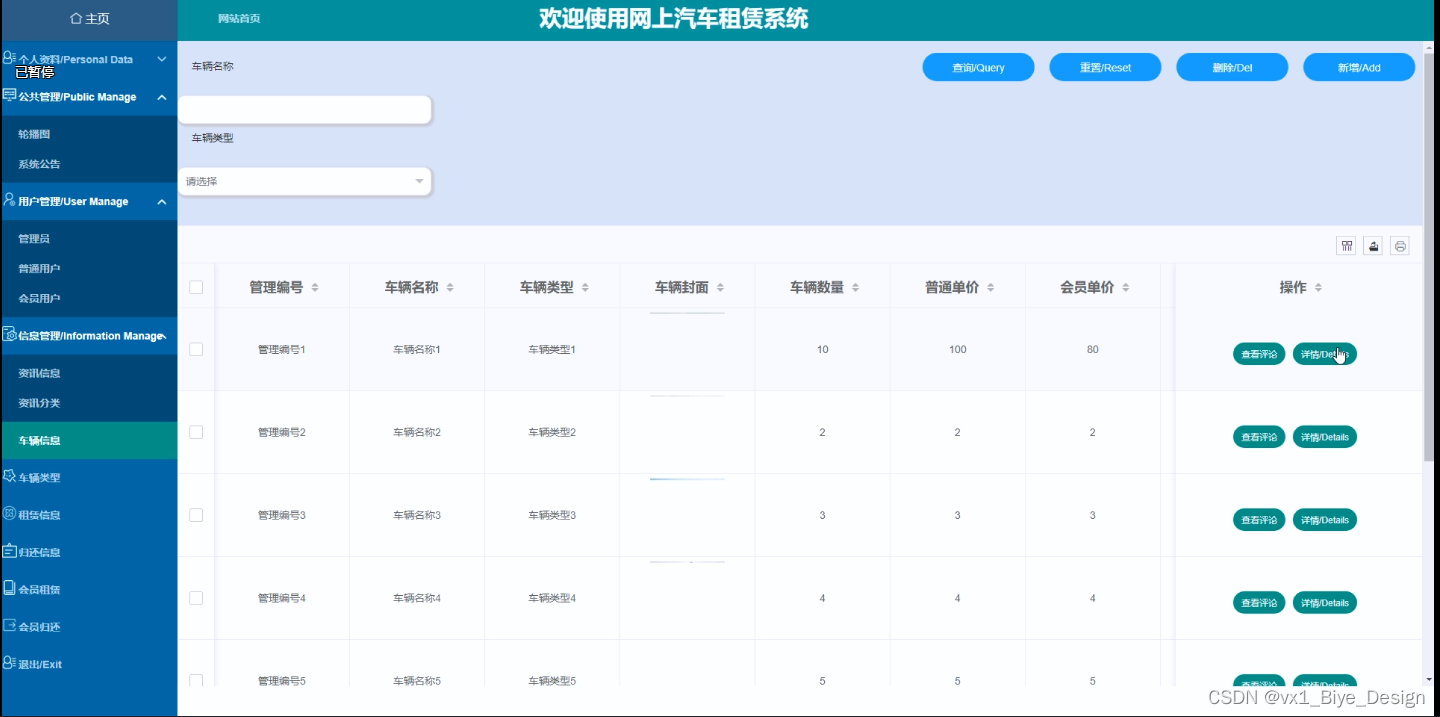This screenshot has width=1440, height=717.
Task: Open the 车辆类型 请选择 dropdown
Action: pos(305,181)
